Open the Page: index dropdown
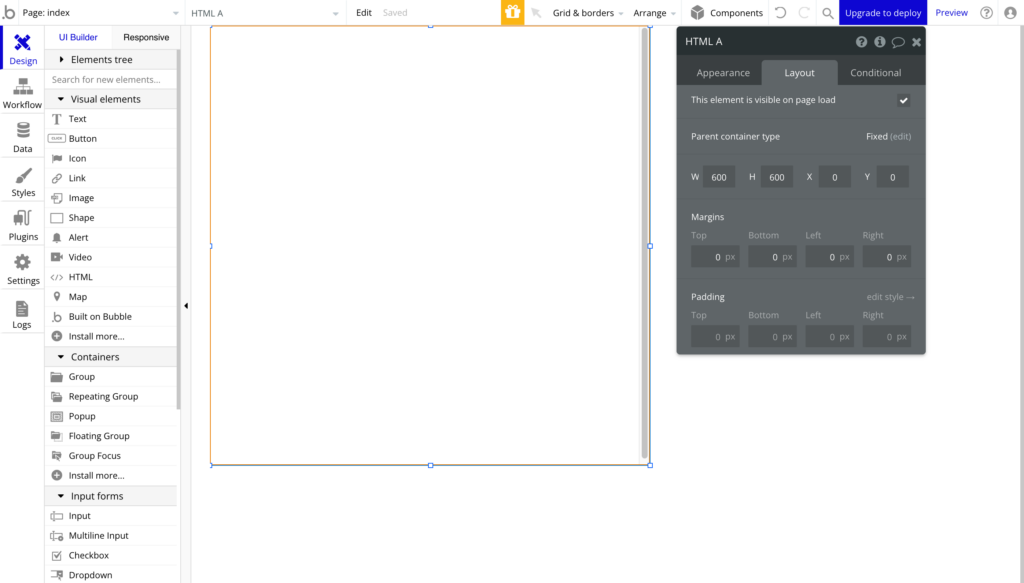 (x=101, y=13)
